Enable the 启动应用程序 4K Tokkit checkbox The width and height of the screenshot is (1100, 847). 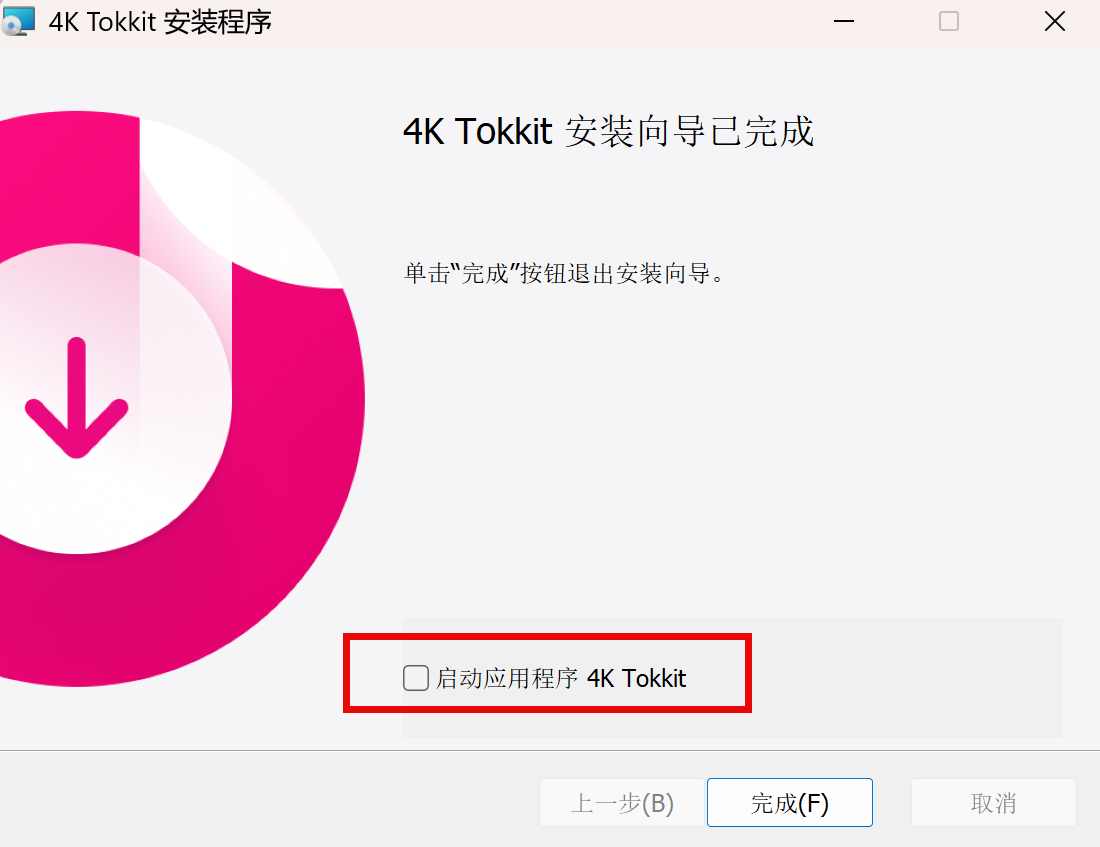click(416, 678)
